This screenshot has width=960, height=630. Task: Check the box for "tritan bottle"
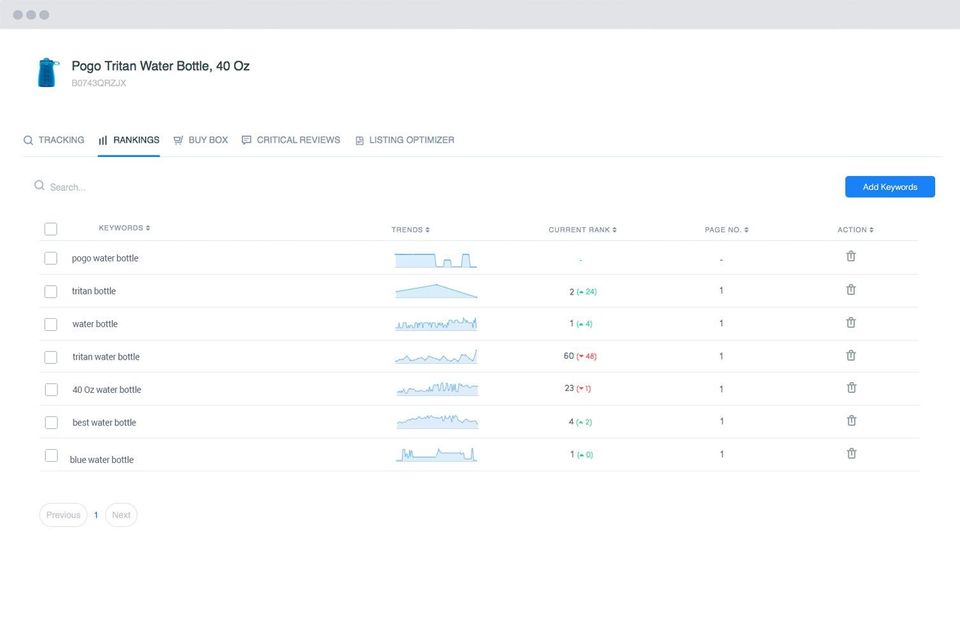pyautogui.click(x=51, y=291)
